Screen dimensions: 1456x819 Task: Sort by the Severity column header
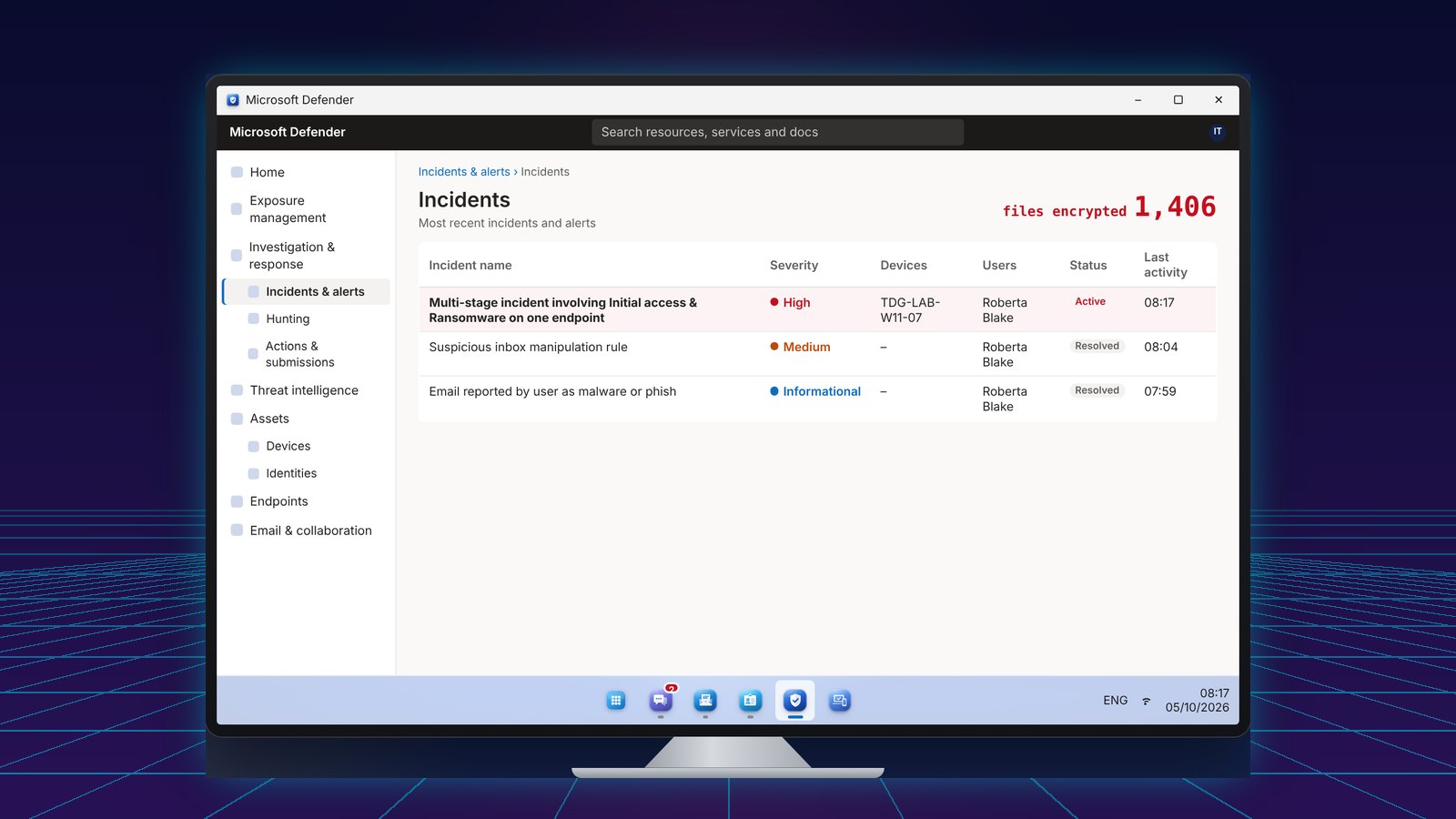[794, 266]
